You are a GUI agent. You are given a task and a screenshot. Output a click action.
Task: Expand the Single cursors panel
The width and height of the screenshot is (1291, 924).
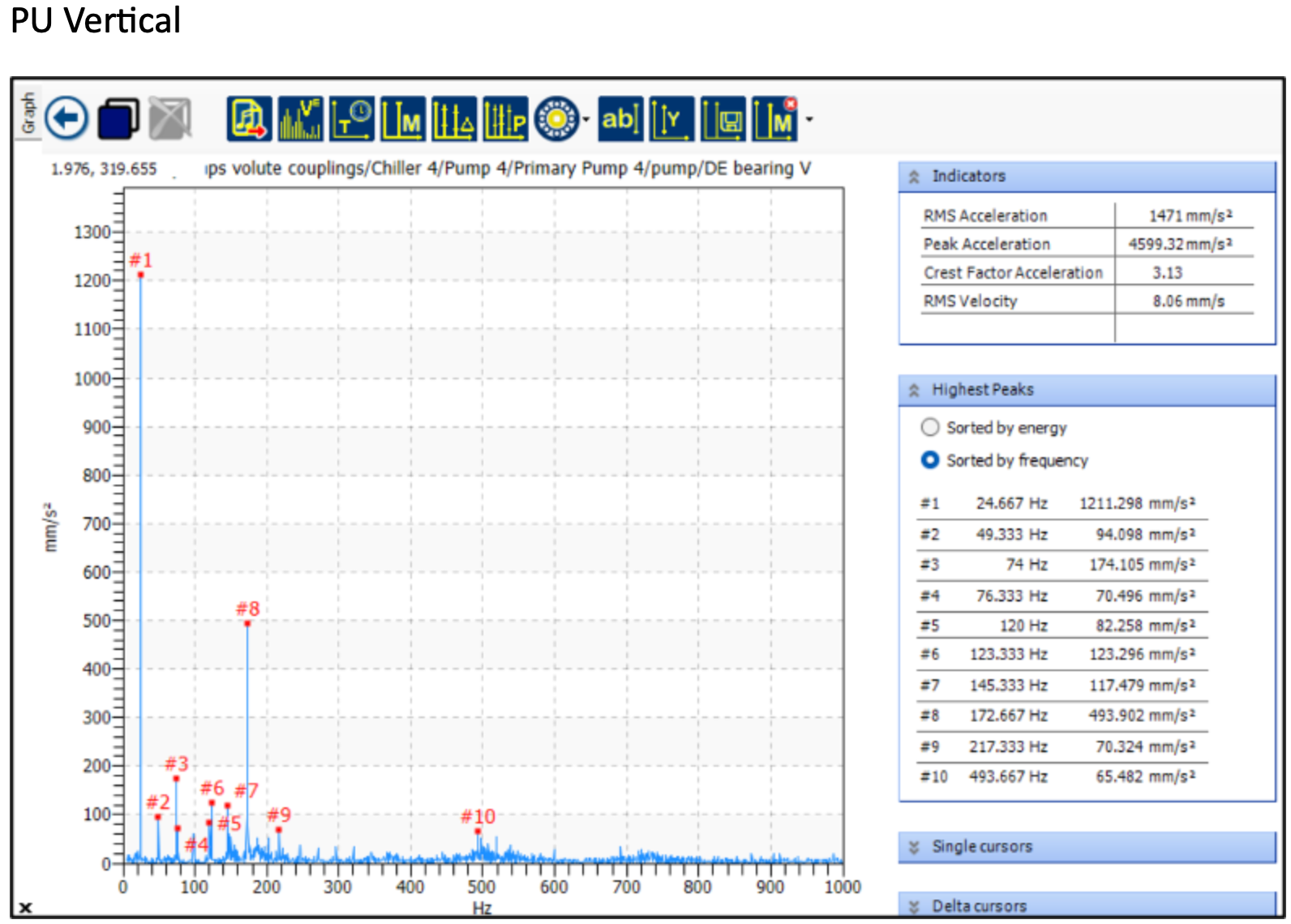915,847
